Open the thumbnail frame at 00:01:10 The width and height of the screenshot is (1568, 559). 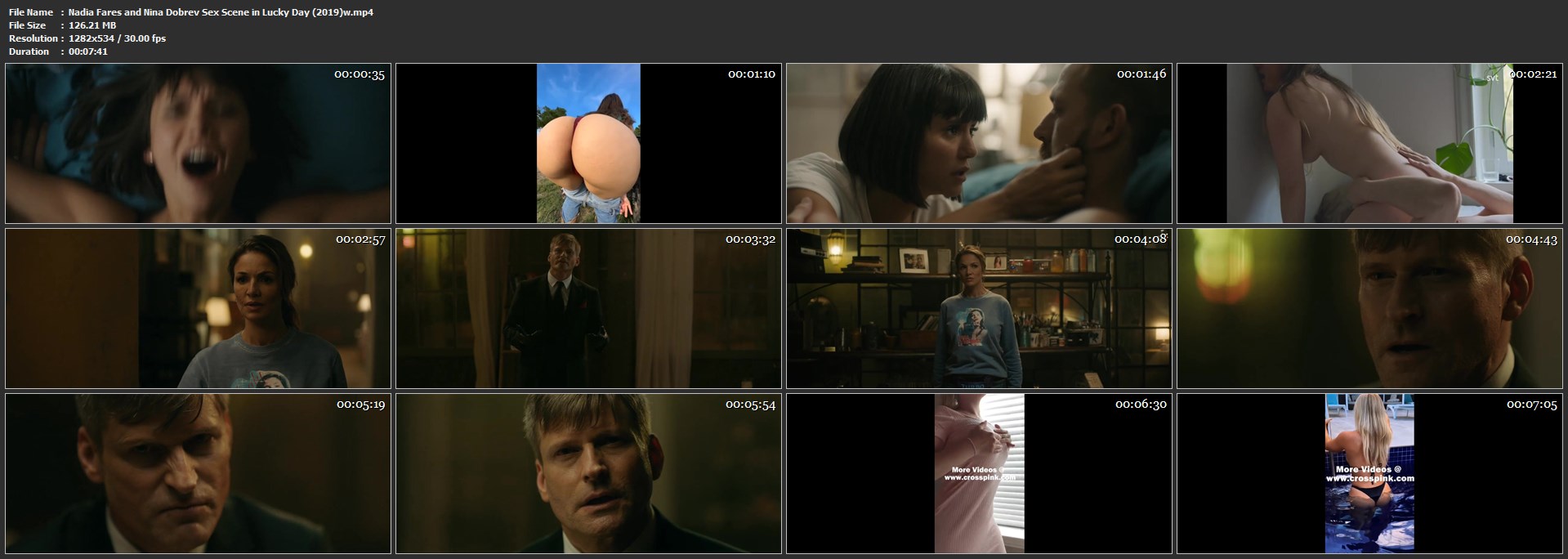[x=588, y=143]
